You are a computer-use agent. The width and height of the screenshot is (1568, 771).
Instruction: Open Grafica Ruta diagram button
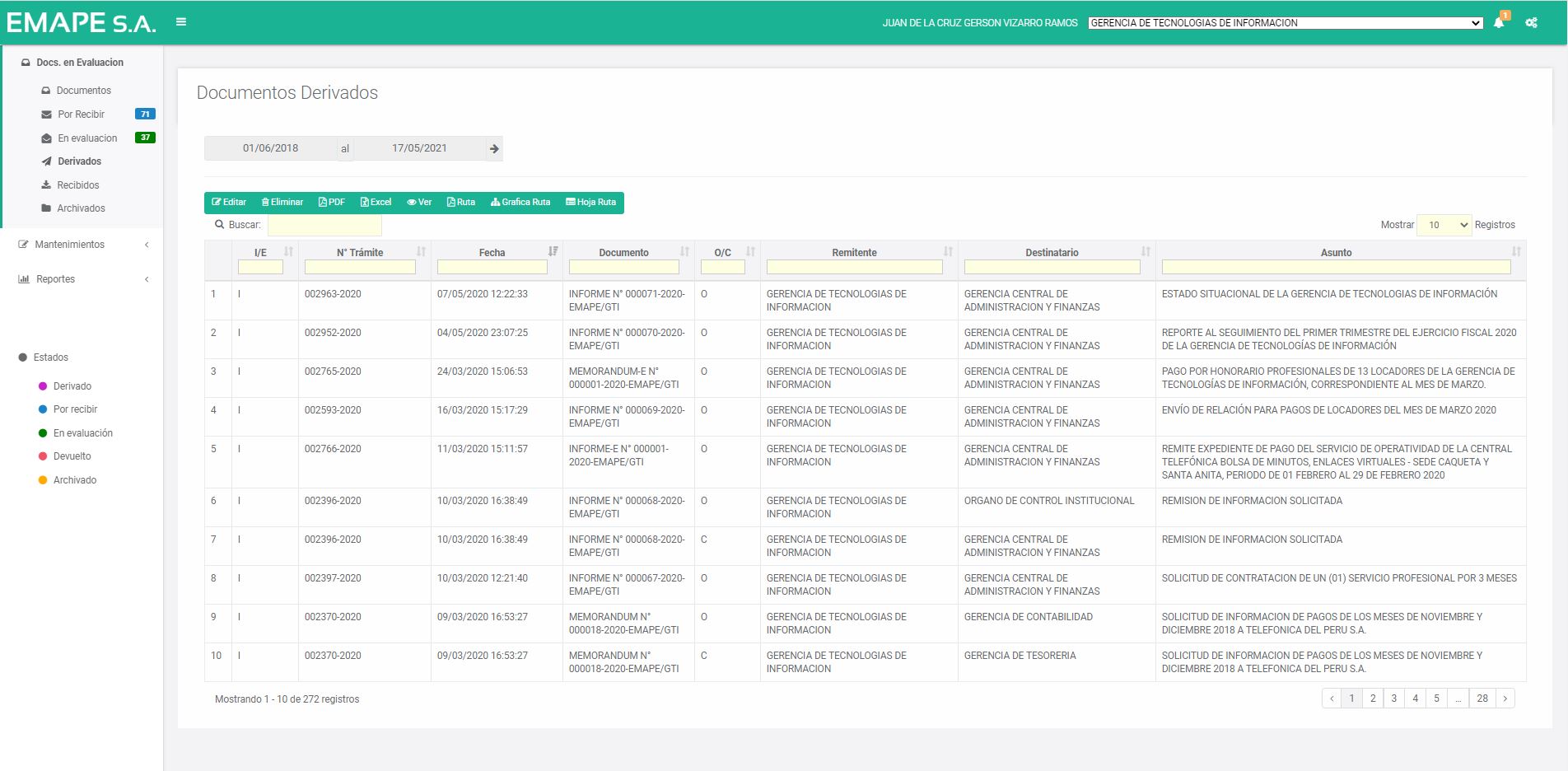(x=520, y=203)
